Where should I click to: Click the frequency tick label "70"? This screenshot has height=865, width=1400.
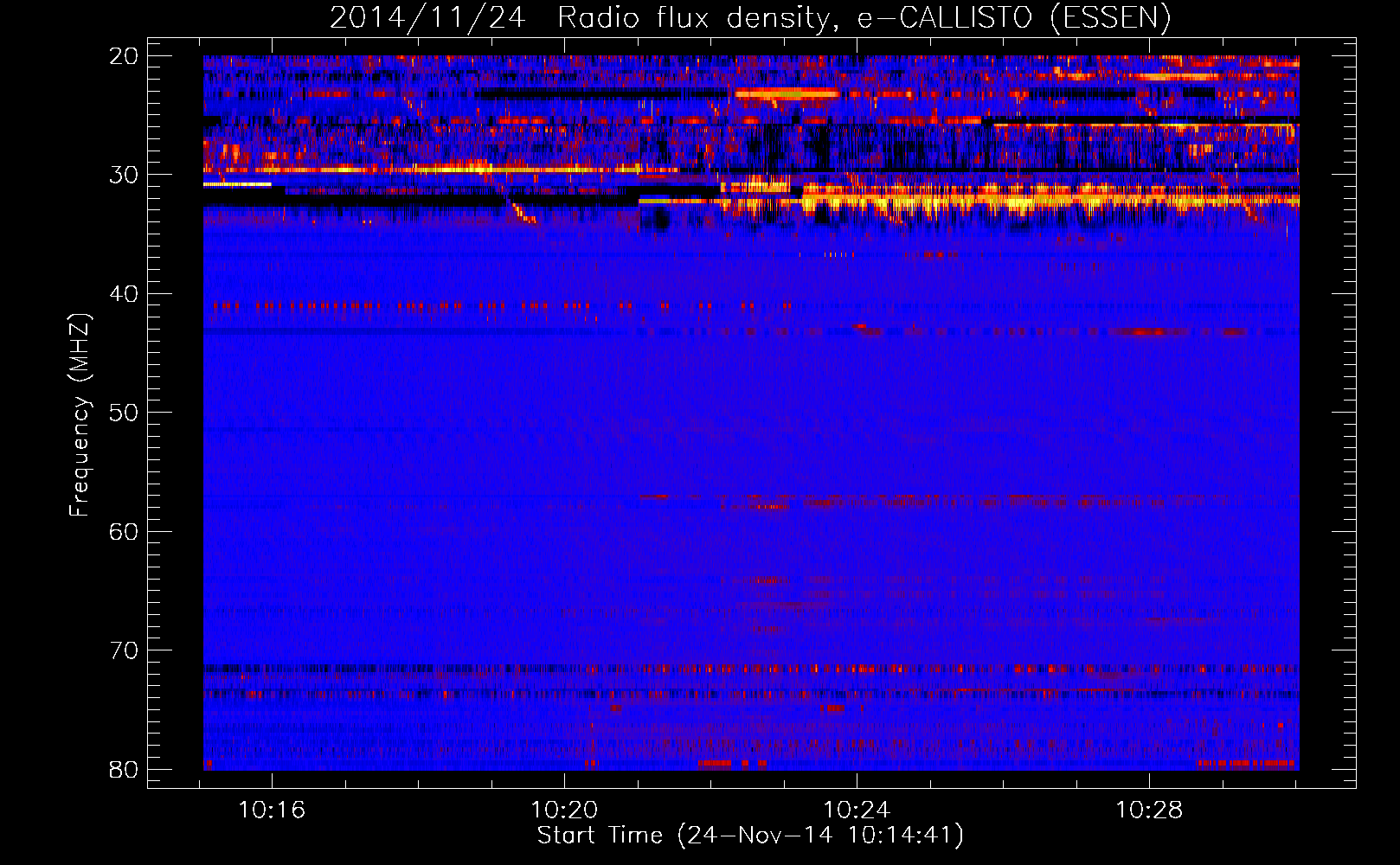[x=124, y=650]
